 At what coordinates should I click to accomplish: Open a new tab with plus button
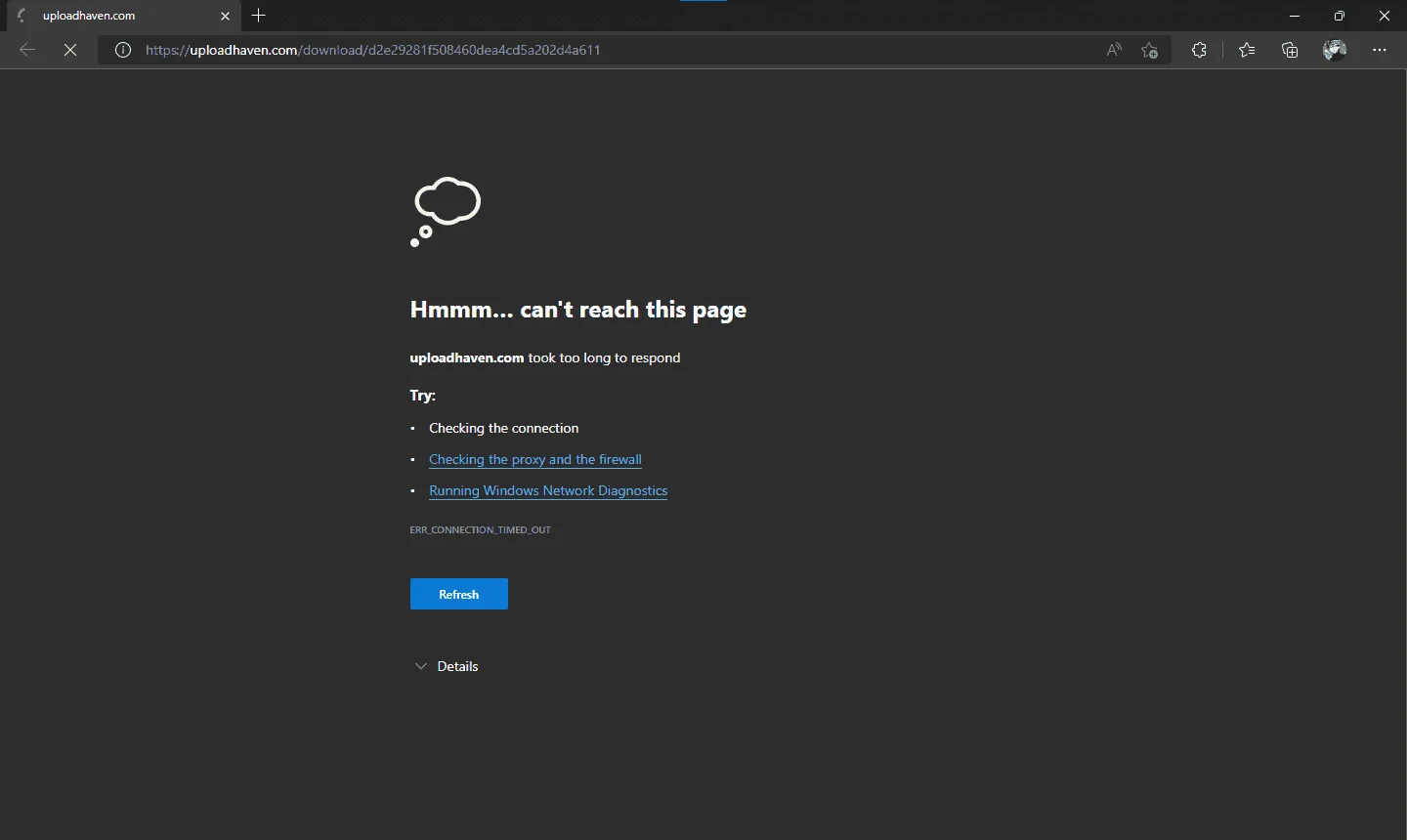(x=259, y=16)
